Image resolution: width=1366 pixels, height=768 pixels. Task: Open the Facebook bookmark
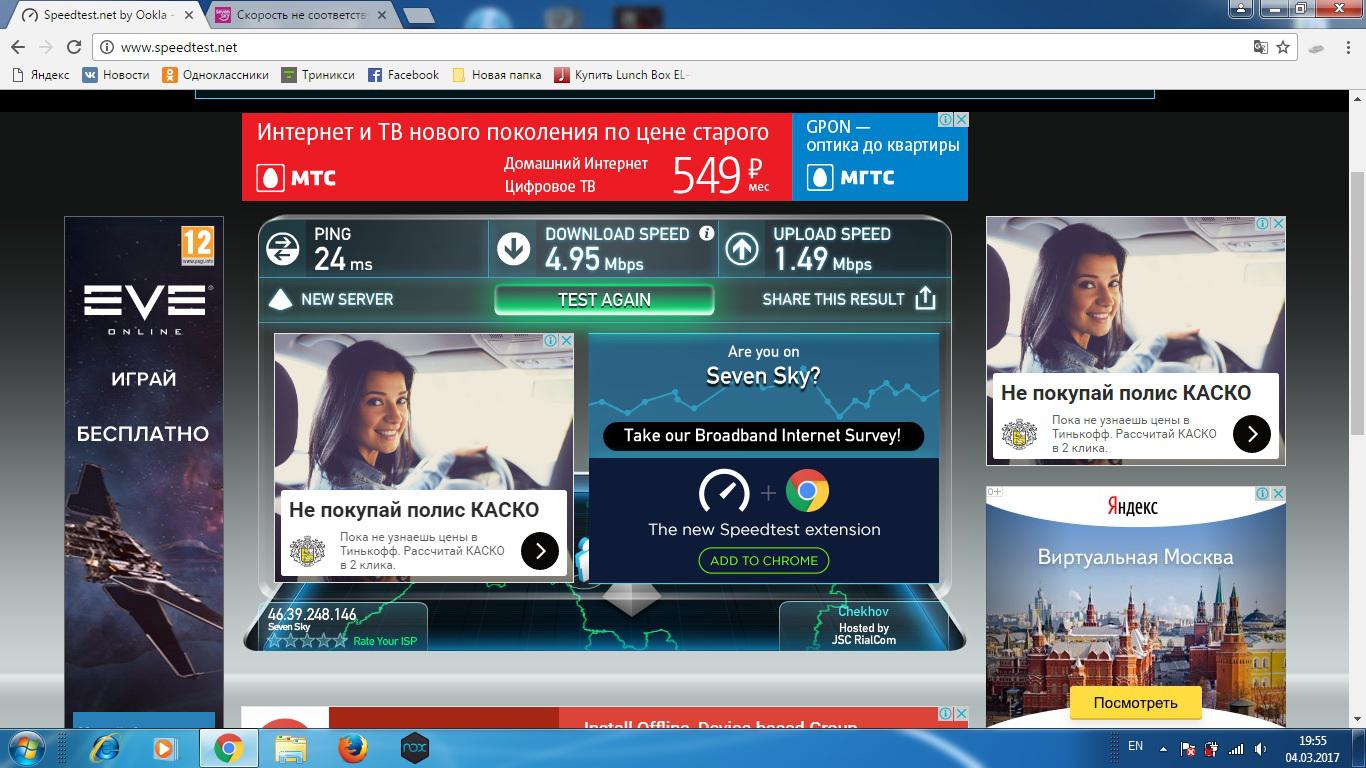(x=404, y=75)
